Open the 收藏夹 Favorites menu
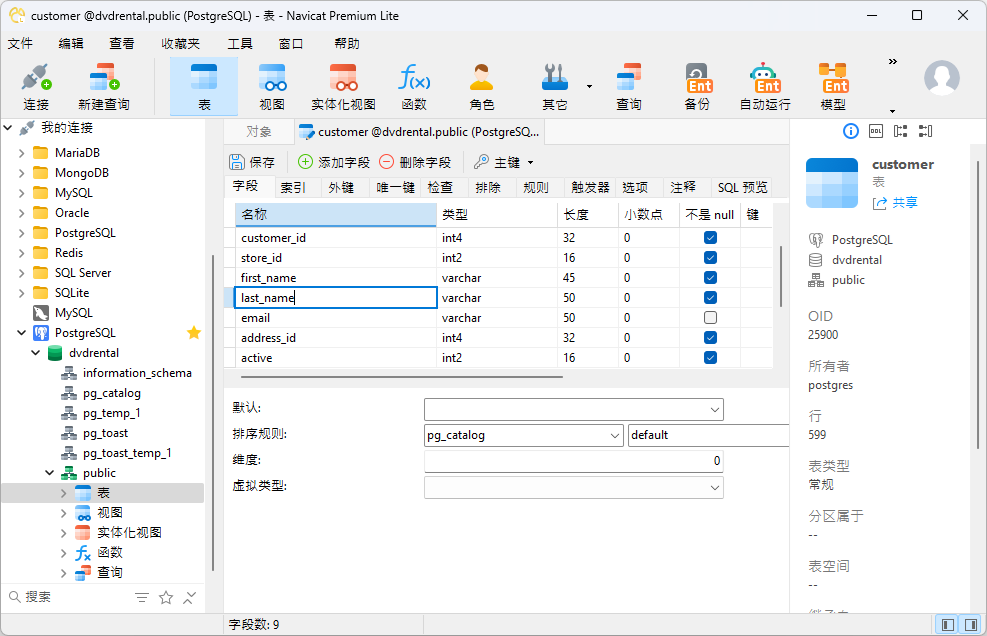 coord(180,43)
